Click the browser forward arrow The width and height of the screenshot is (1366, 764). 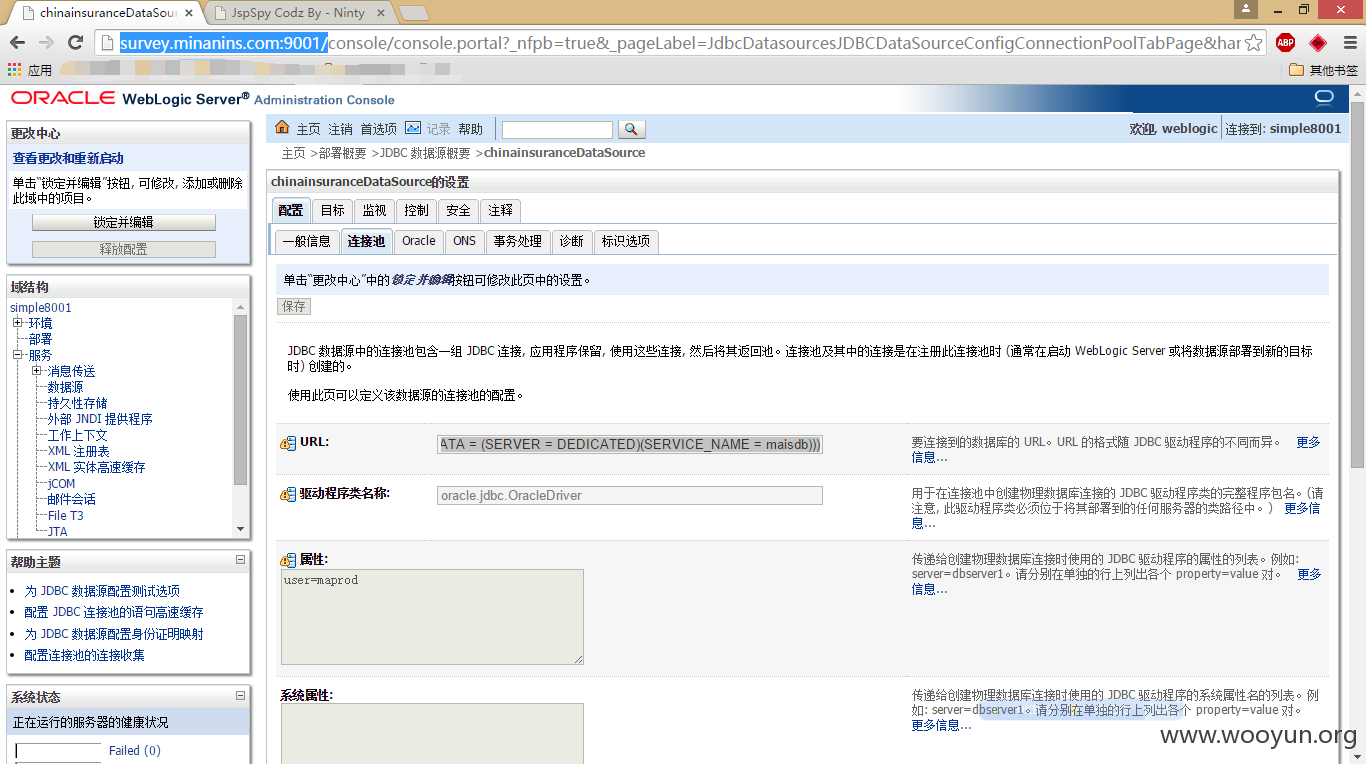pyautogui.click(x=46, y=43)
